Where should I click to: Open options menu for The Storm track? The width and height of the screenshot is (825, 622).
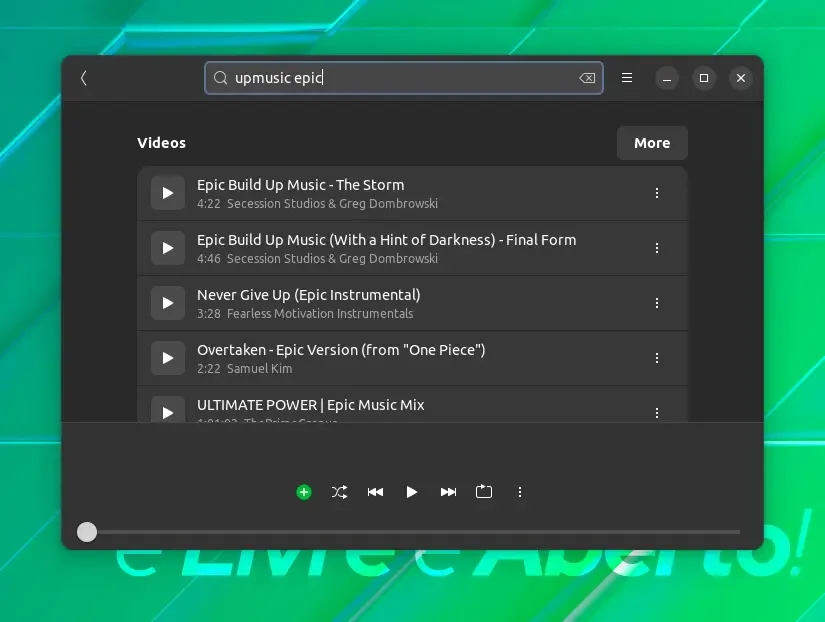(657, 193)
